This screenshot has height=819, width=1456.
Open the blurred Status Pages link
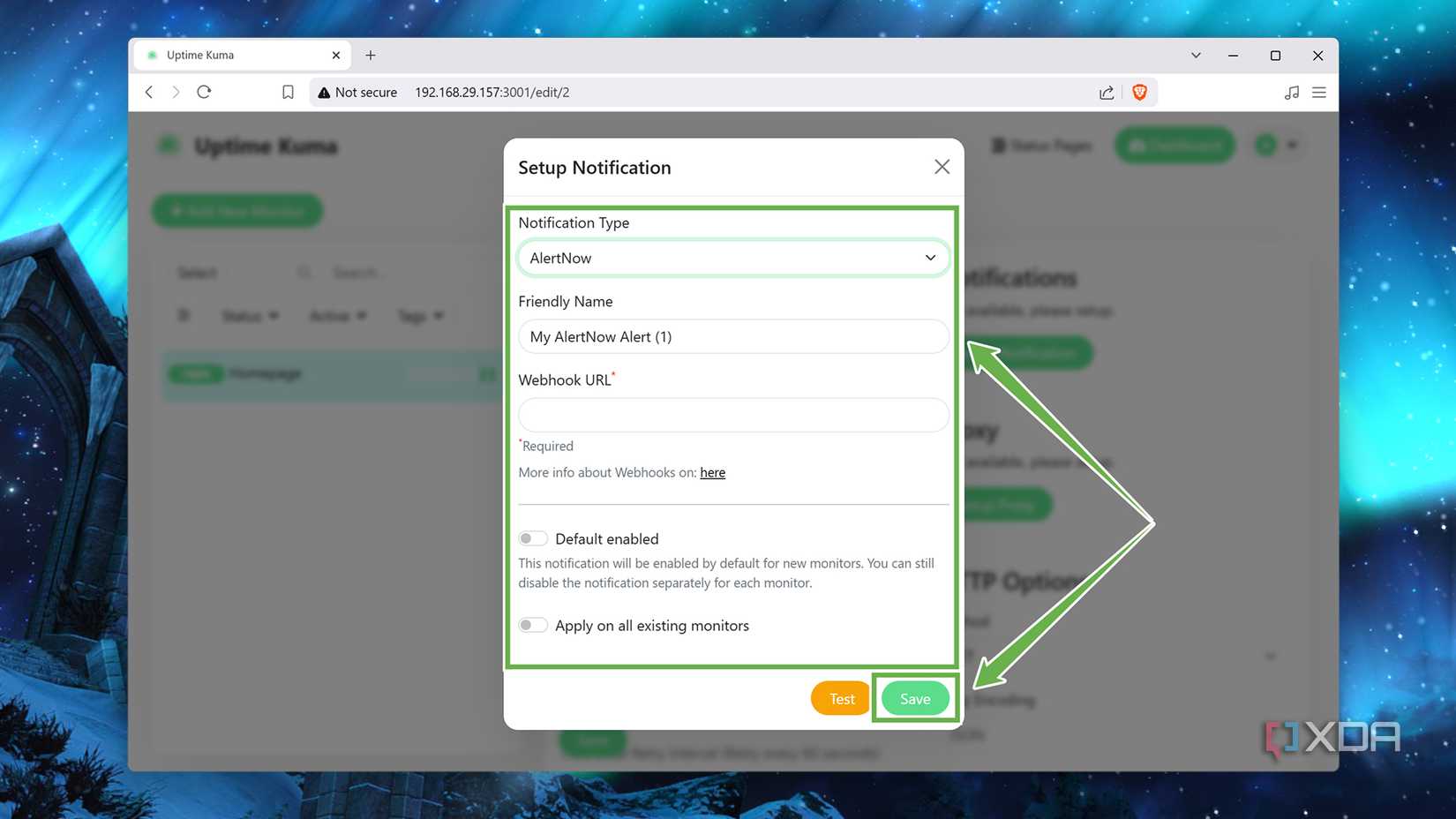tap(1042, 145)
